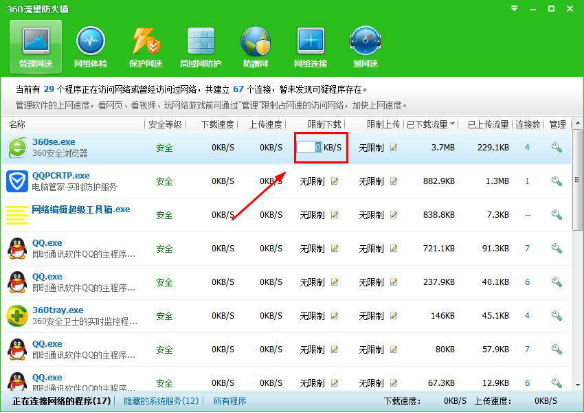Open the connection count 1 link for QQPCRTP.exe

tap(527, 181)
